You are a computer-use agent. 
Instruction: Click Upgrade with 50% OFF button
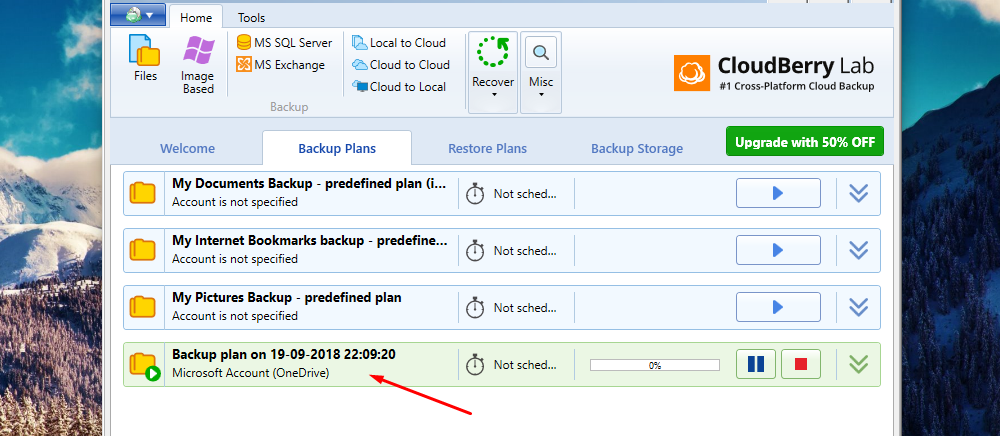[x=805, y=142]
